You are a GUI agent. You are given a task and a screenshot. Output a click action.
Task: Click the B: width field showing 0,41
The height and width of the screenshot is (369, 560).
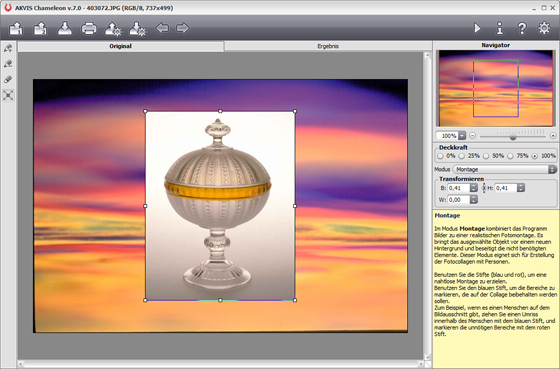point(459,188)
